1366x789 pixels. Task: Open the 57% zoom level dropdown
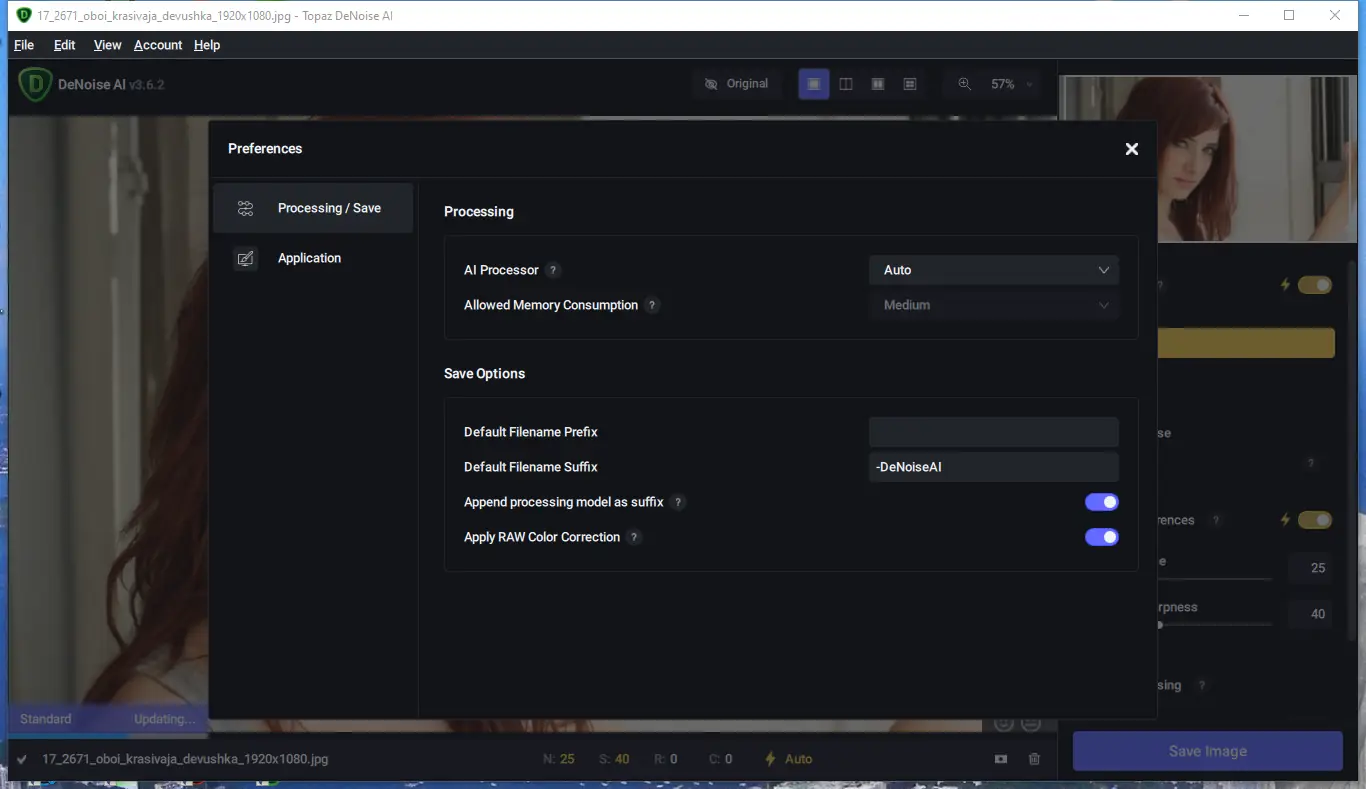[x=1010, y=84]
